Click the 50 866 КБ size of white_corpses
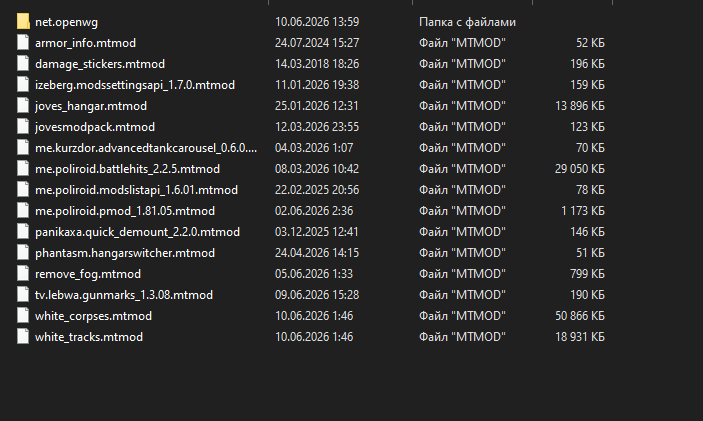Viewport: 703px width, 421px height. pos(580,316)
